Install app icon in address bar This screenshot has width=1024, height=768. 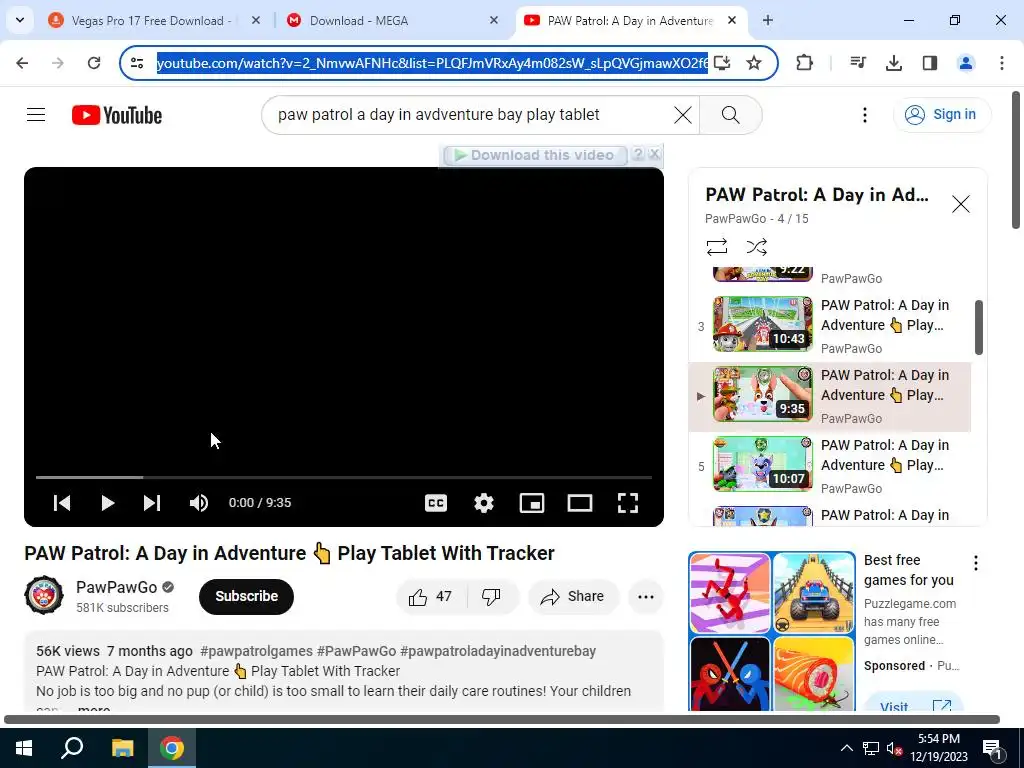(x=722, y=63)
